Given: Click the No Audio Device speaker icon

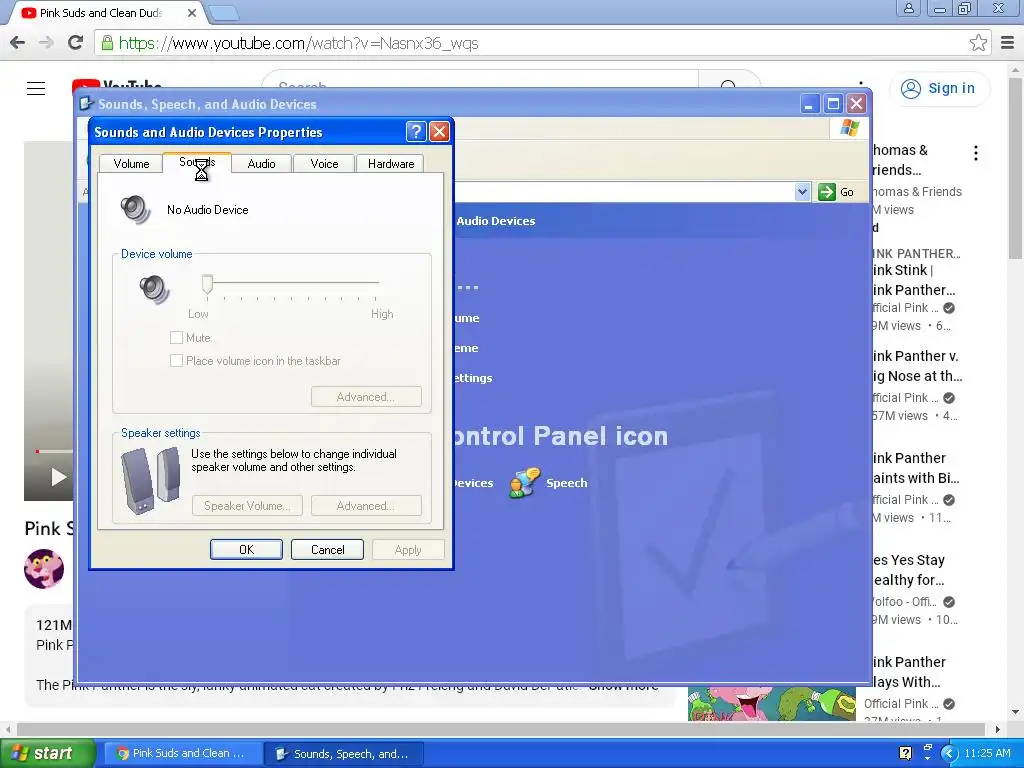Looking at the screenshot, I should [135, 210].
